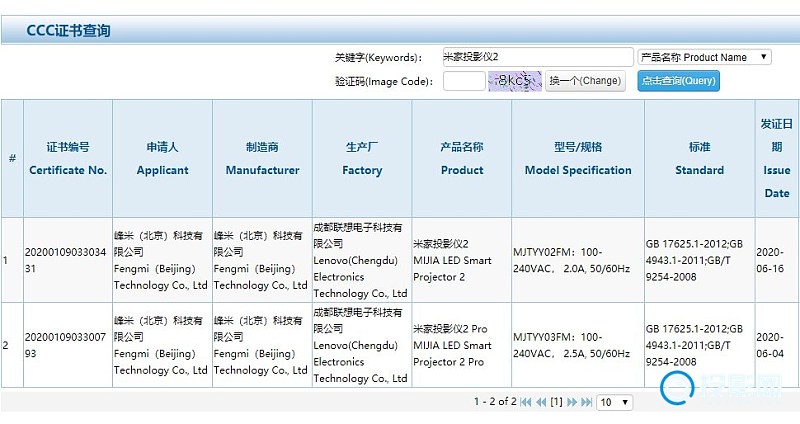The width and height of the screenshot is (800, 424).
Task: Click the Factory column header
Action: (362, 159)
